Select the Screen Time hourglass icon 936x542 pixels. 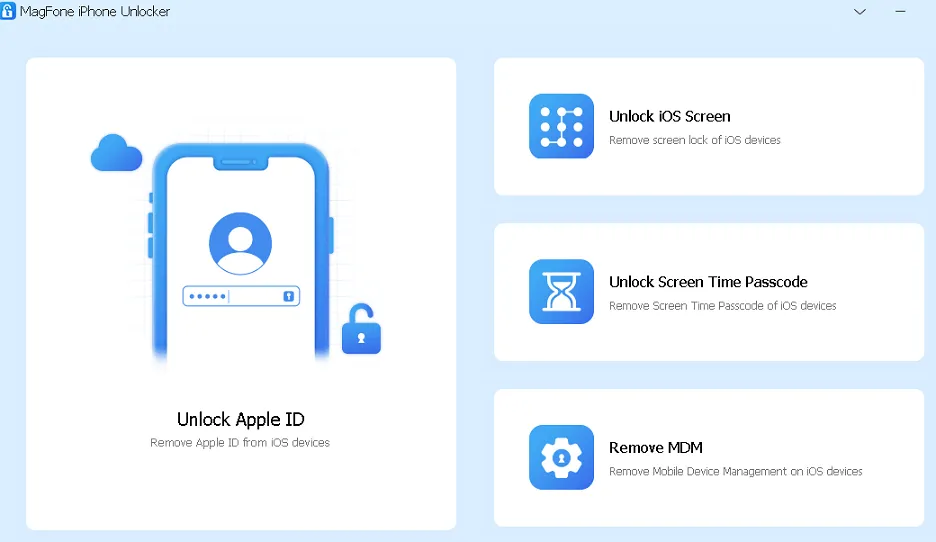pyautogui.click(x=561, y=292)
